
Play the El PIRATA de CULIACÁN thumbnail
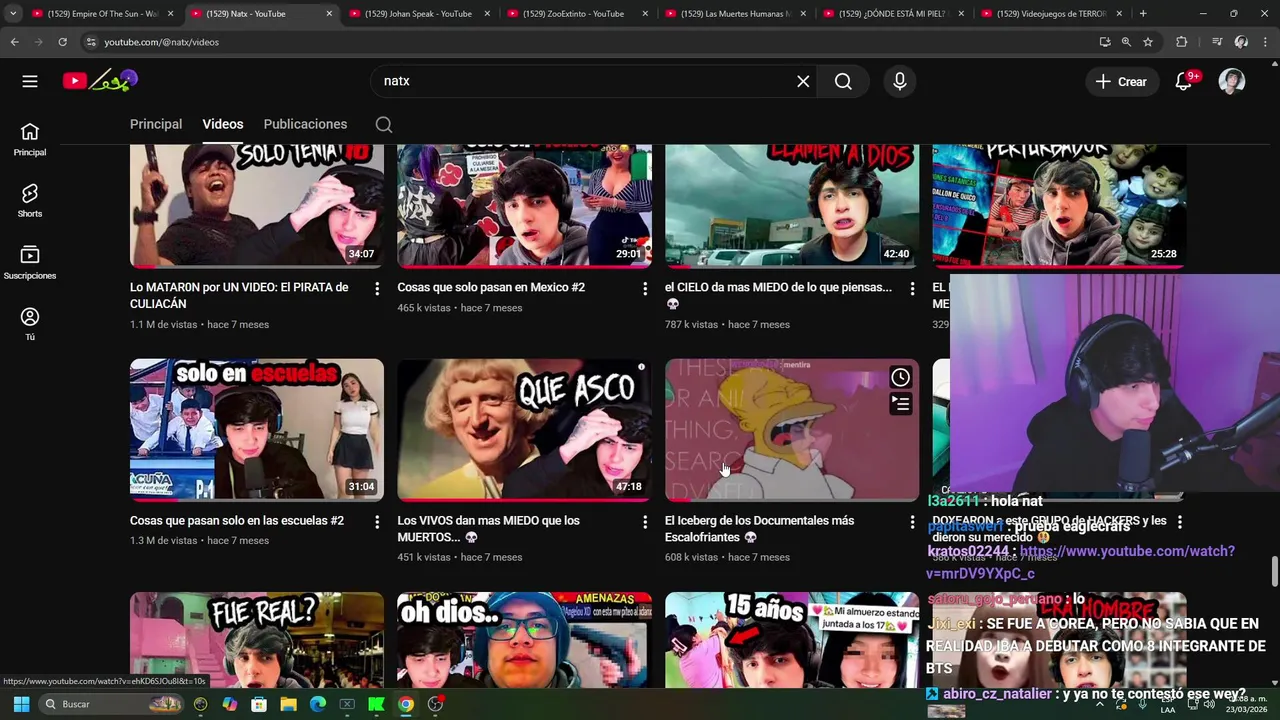[x=256, y=206]
